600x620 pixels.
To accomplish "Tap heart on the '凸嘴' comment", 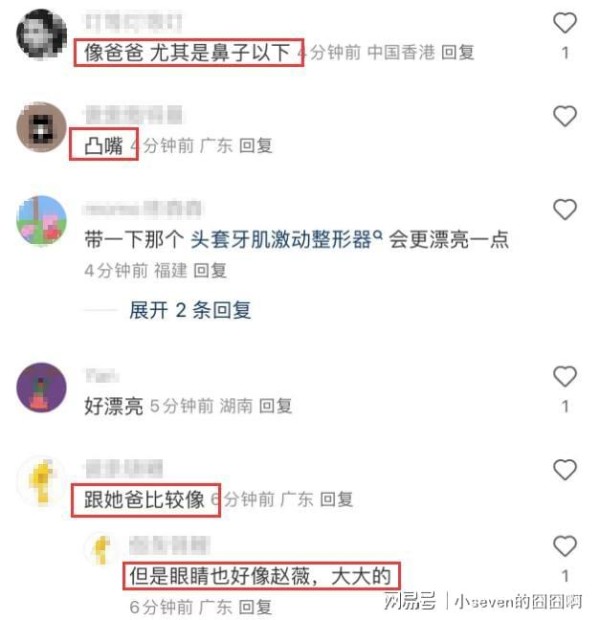I will tap(565, 116).
